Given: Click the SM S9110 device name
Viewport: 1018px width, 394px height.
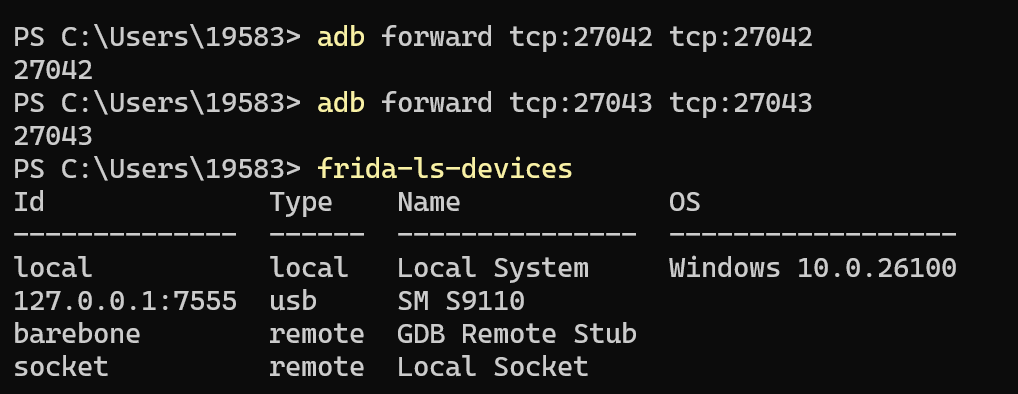Looking at the screenshot, I should coord(460,301).
